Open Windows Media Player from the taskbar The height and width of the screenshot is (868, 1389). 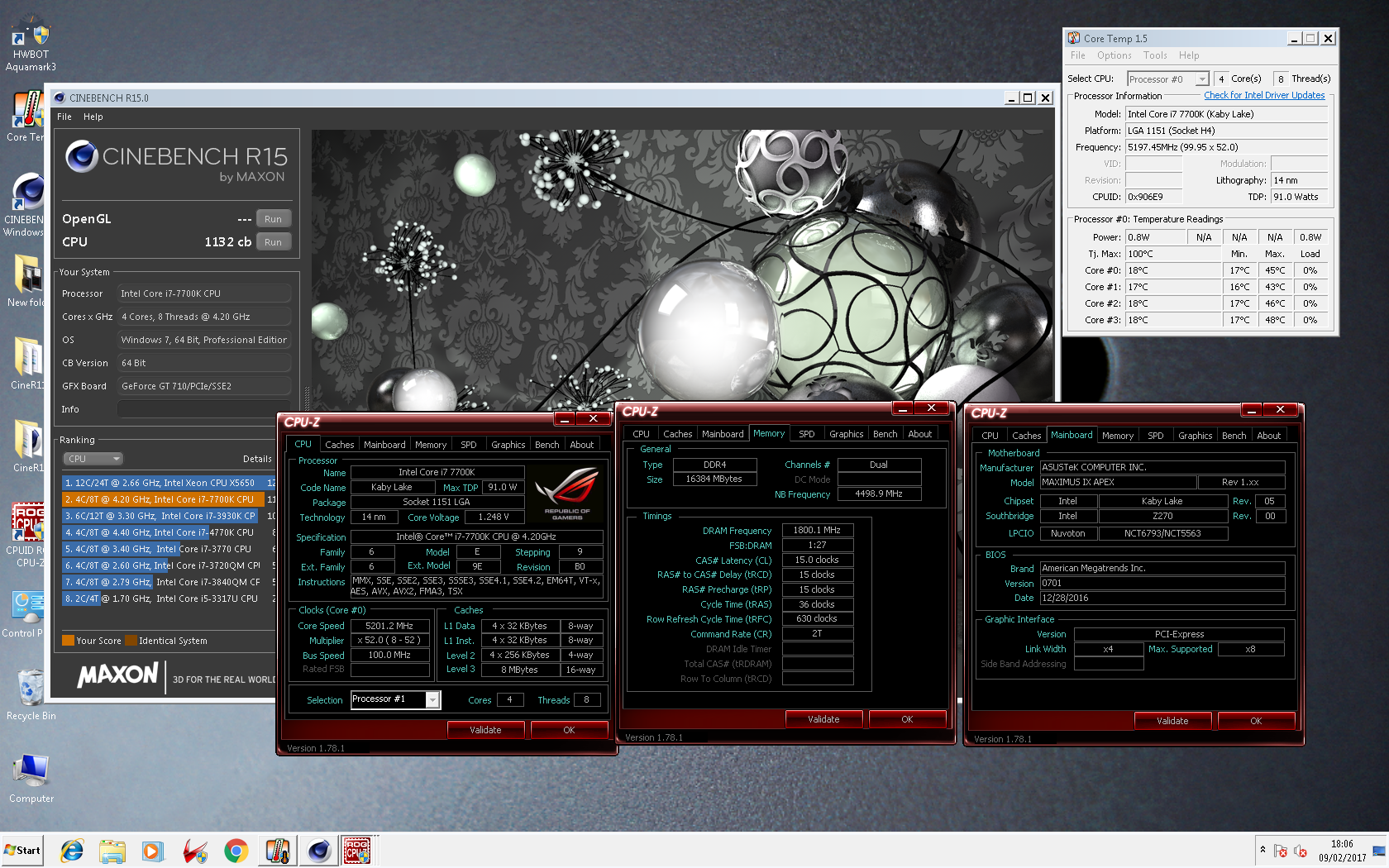click(152, 851)
